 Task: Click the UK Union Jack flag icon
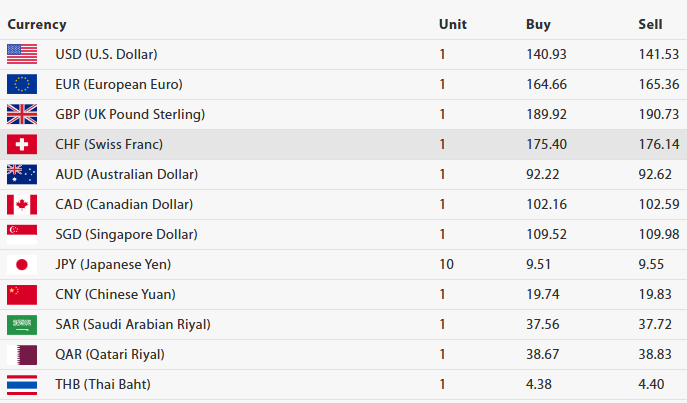[x=22, y=114]
